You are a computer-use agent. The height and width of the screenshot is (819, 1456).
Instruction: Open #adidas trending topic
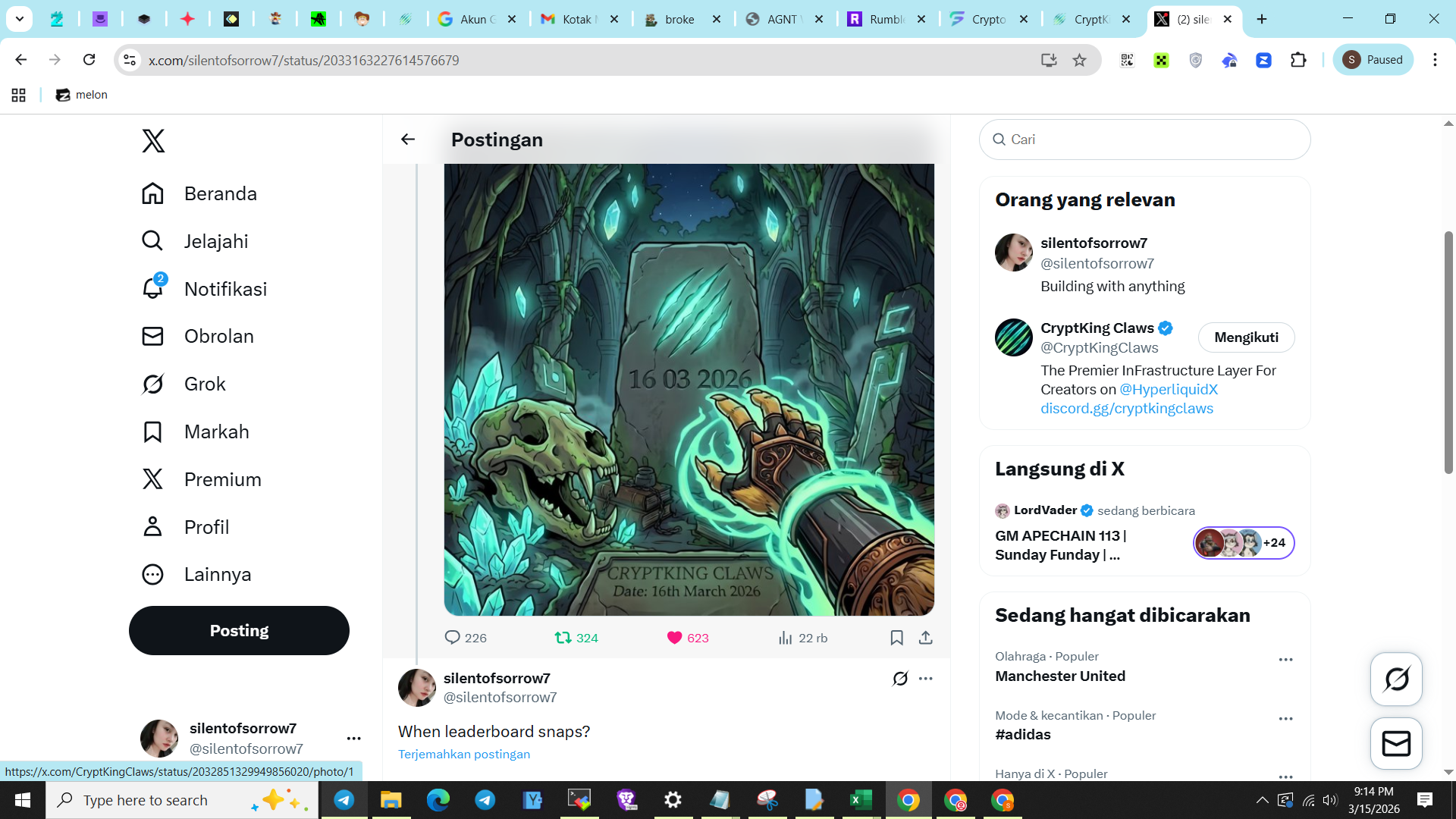pos(1023,734)
